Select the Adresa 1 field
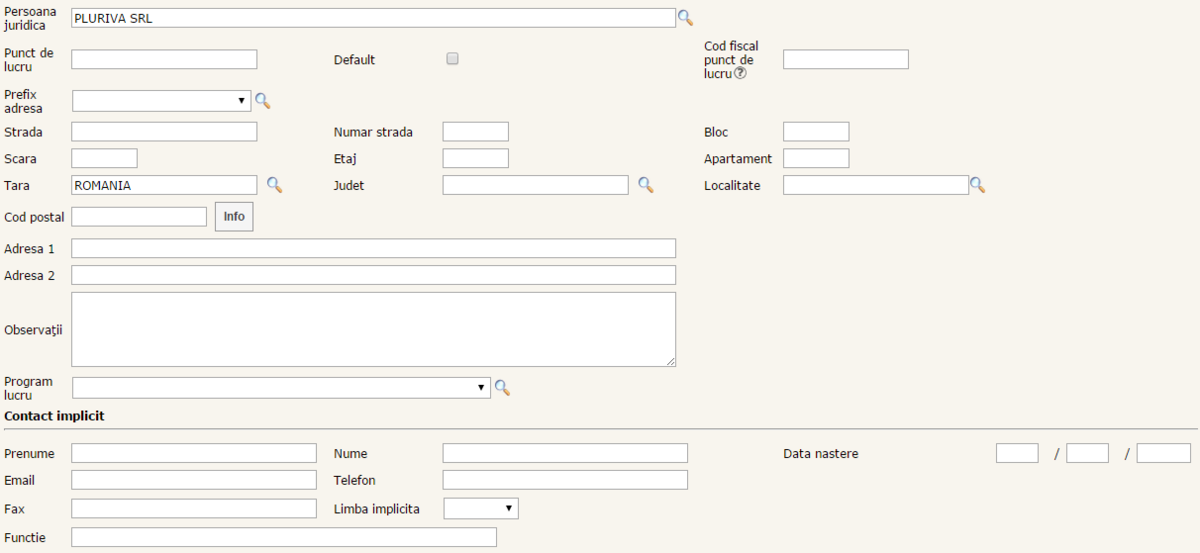The height and width of the screenshot is (553, 1200). [x=373, y=248]
